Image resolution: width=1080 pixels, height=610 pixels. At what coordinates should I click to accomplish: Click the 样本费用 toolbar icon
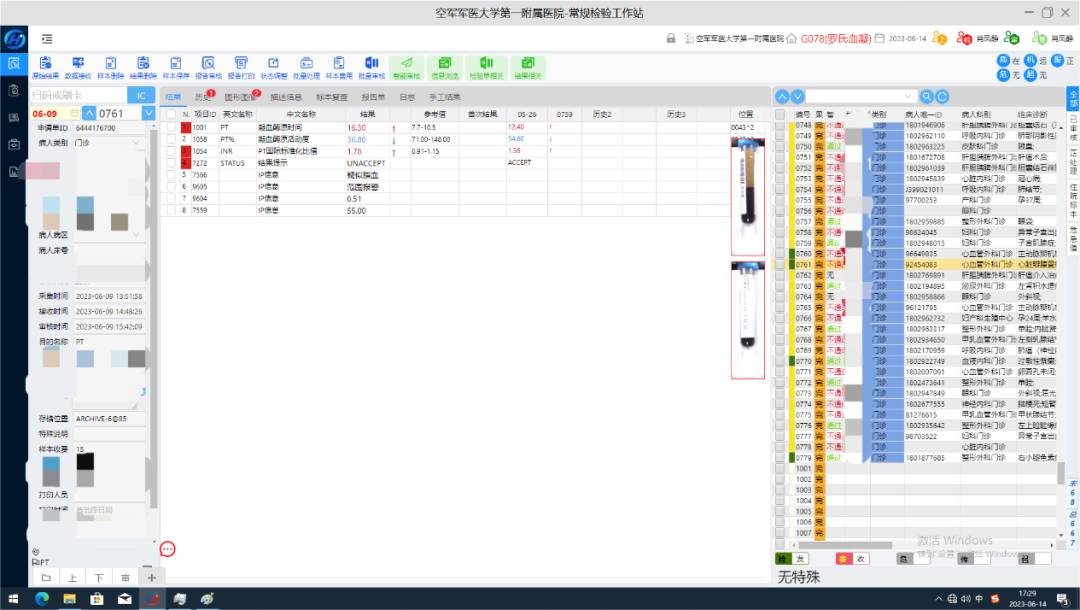[339, 67]
